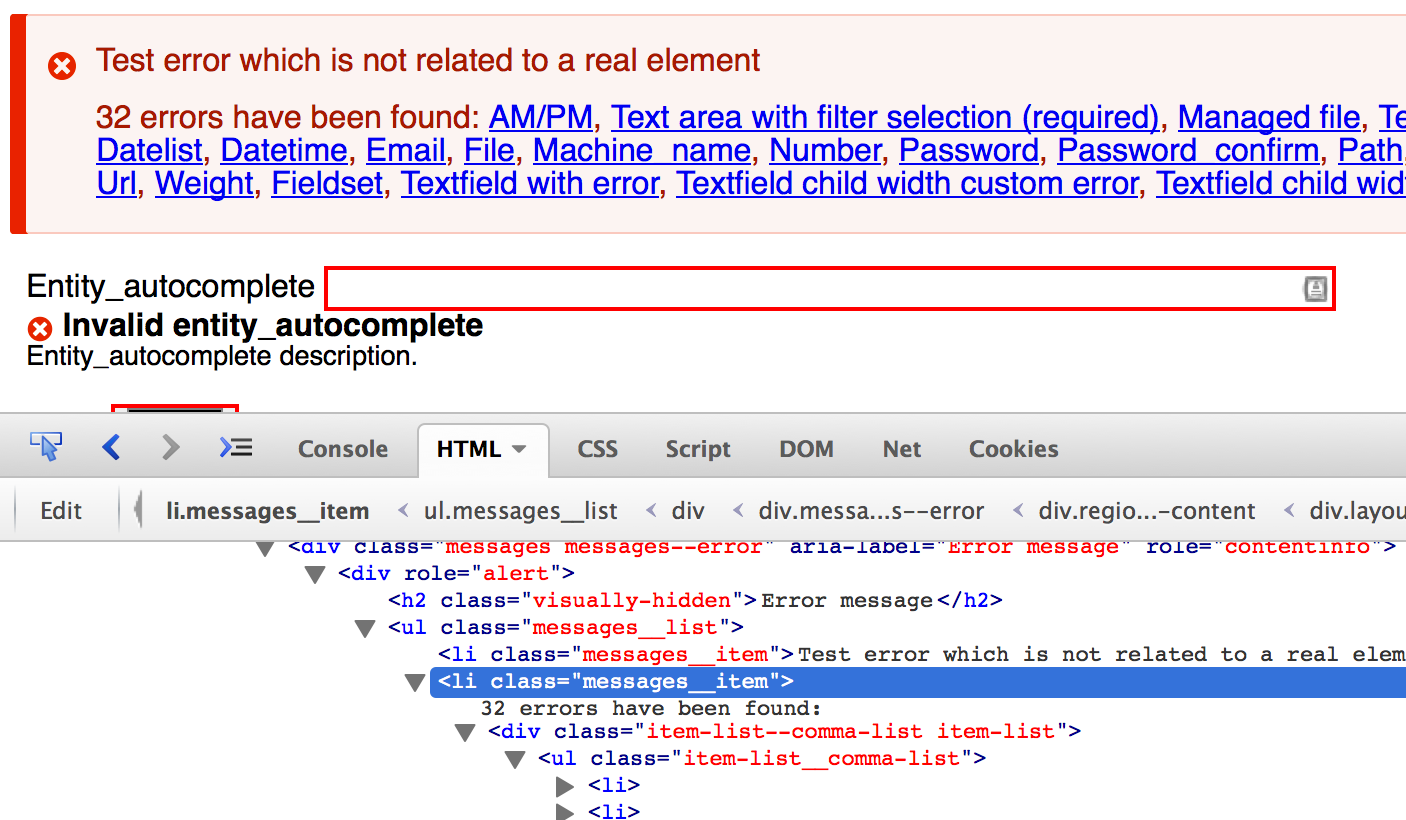Click the breadcrumb back arrow next to Edit
Screen dimensions: 1406x820
[135, 510]
